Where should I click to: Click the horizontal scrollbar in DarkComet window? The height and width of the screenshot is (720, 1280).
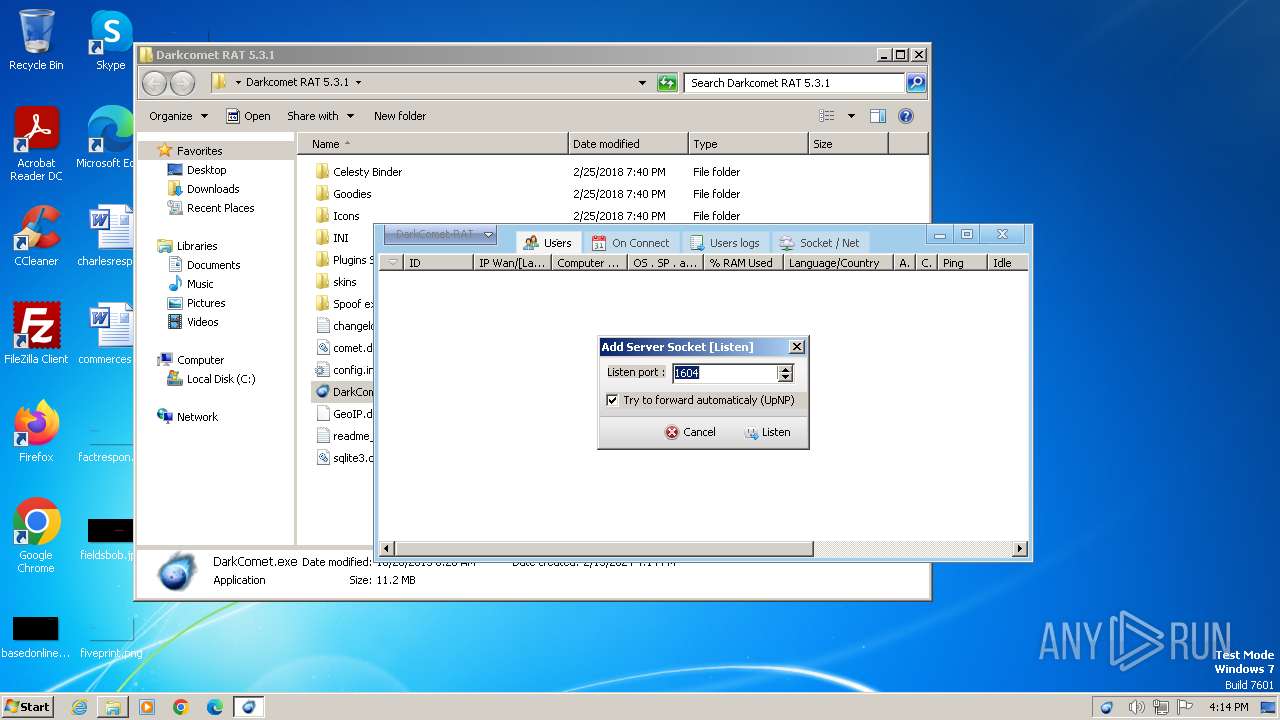(604, 549)
